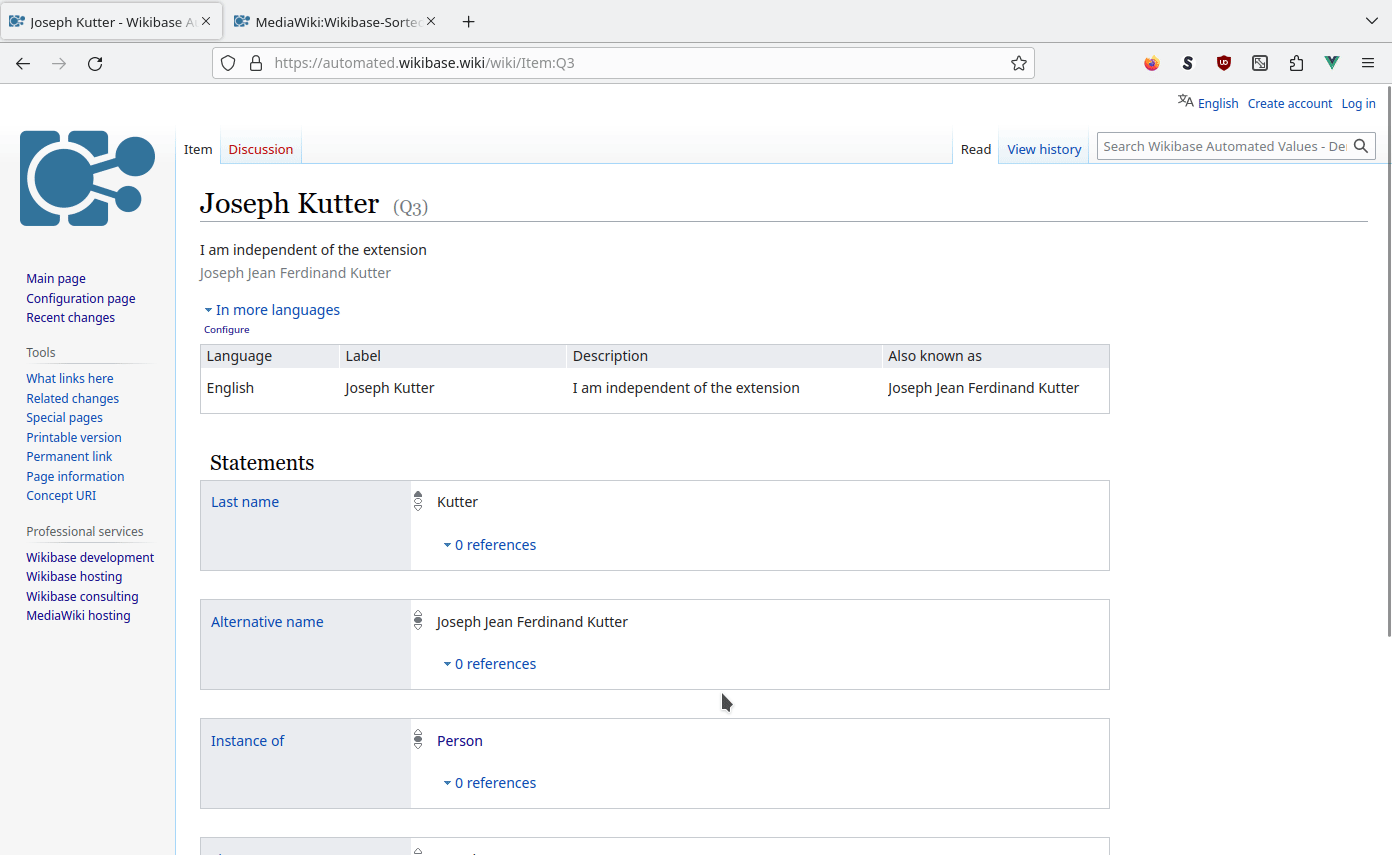Expand 0 references under Last name
Image resolution: width=1392 pixels, height=855 pixels.
coord(489,544)
